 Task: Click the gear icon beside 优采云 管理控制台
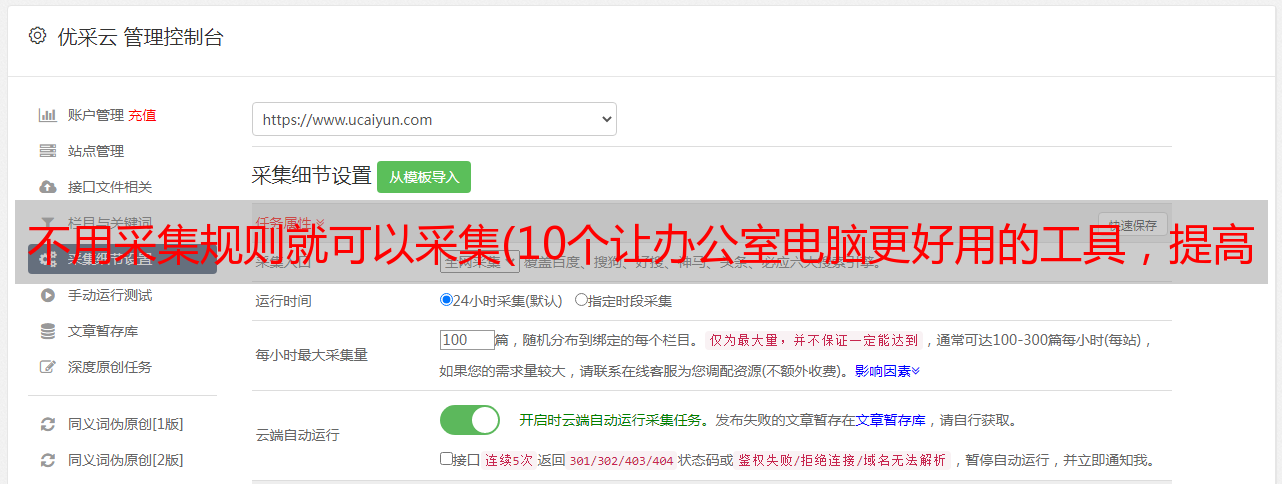(x=37, y=36)
